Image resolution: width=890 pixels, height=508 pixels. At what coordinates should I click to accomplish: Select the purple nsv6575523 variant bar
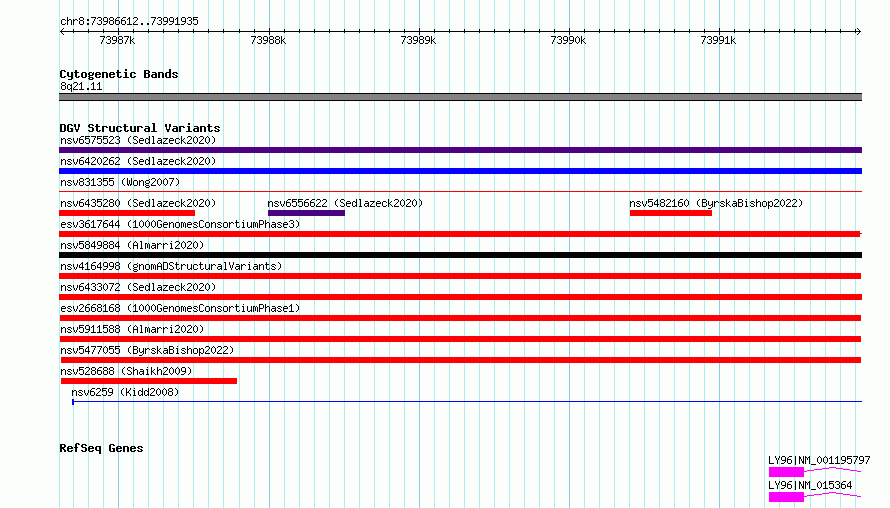pyautogui.click(x=460, y=150)
